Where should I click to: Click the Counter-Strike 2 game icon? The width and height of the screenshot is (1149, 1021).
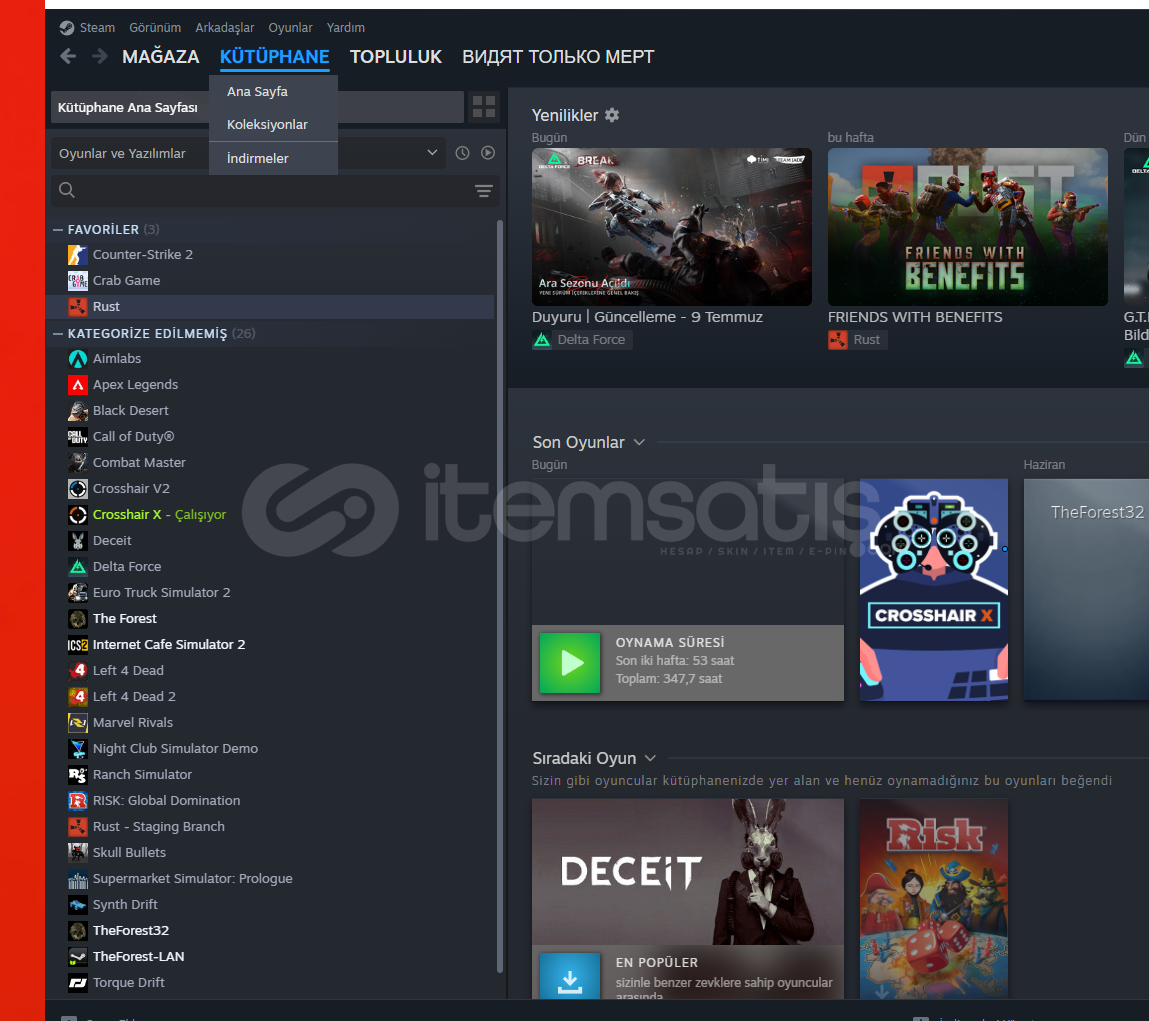click(78, 254)
